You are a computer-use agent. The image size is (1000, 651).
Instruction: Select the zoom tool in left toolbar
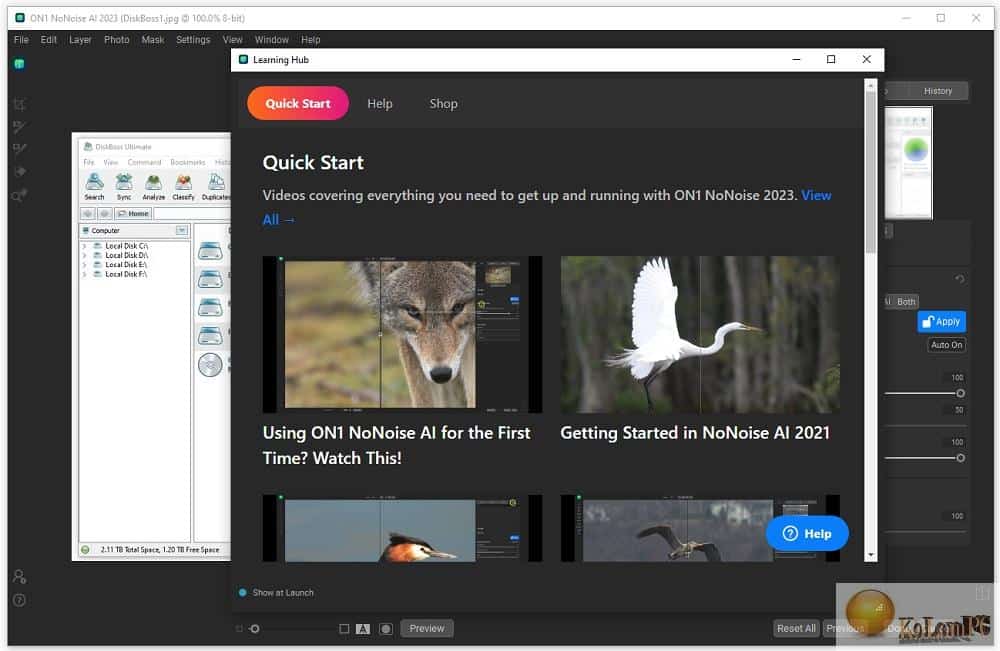tap(19, 195)
